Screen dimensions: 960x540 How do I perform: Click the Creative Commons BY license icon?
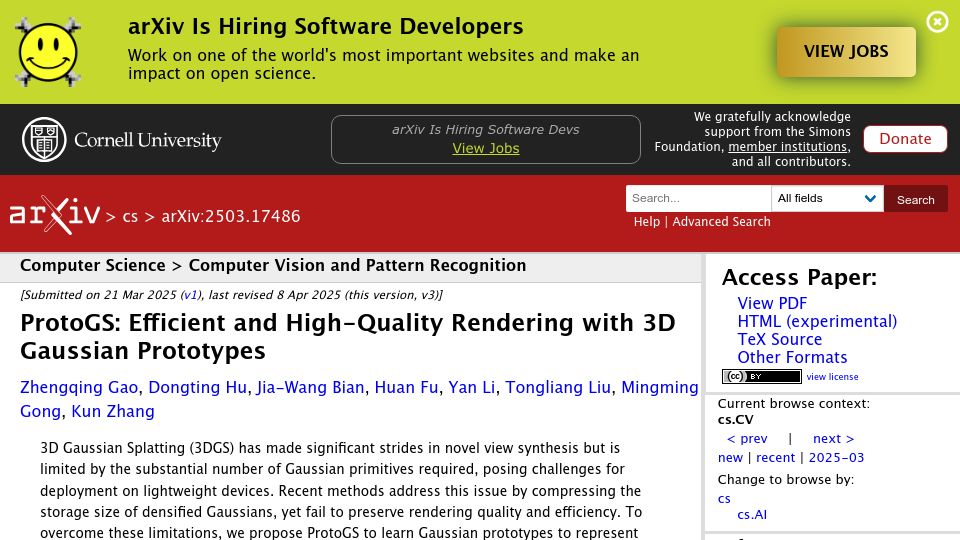[x=762, y=377]
